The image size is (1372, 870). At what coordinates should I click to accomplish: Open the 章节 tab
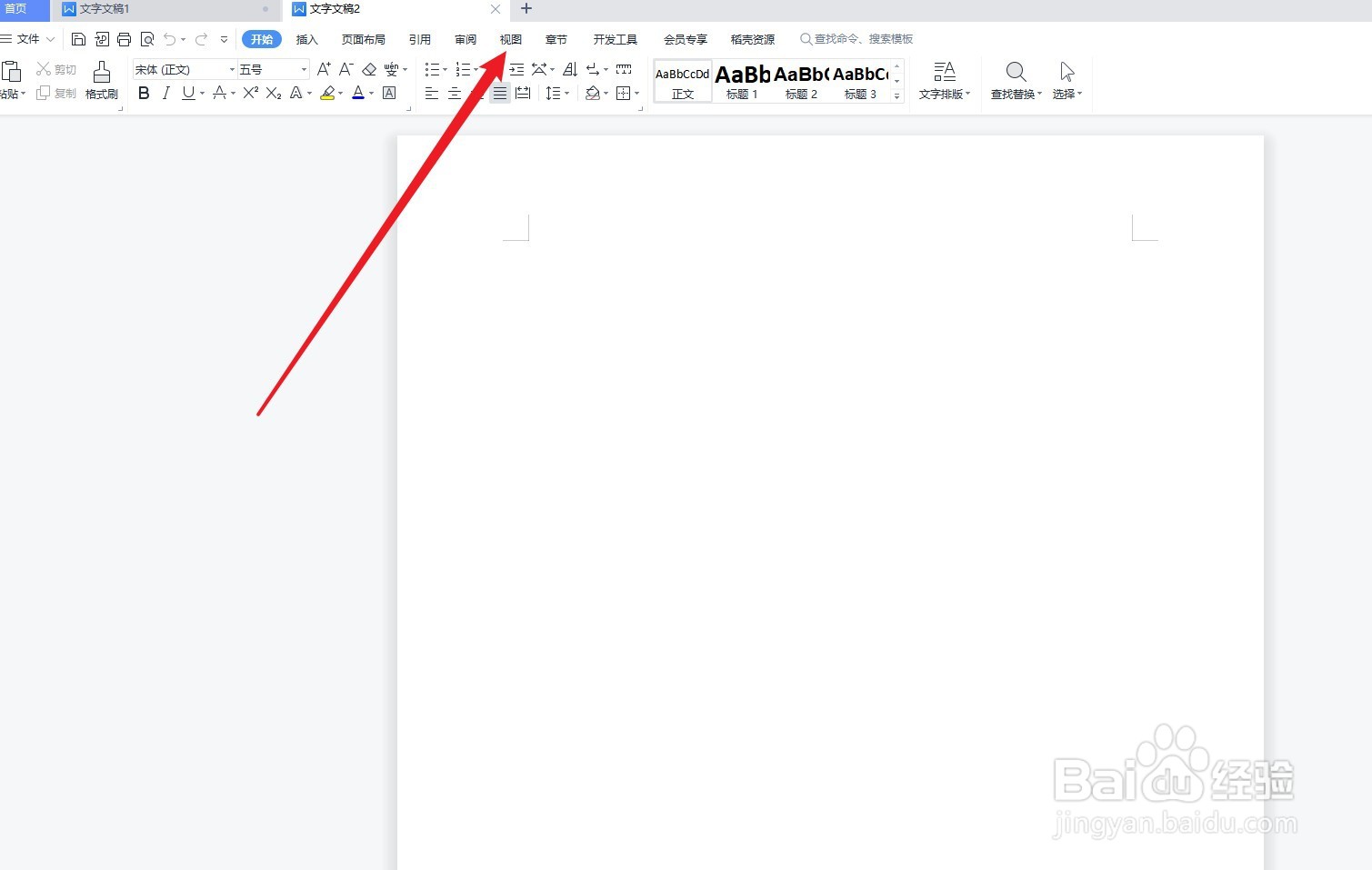(x=556, y=39)
